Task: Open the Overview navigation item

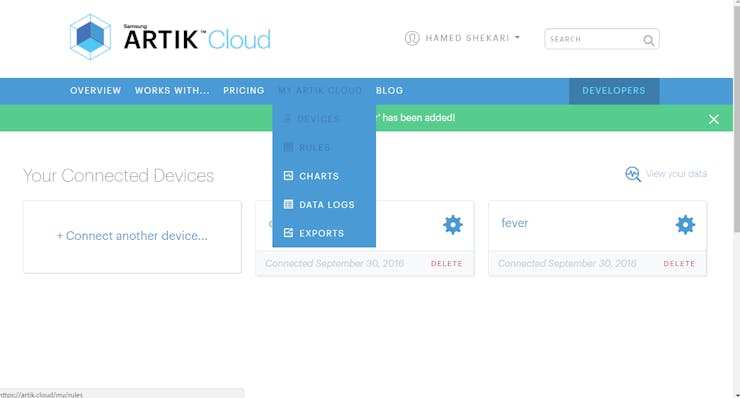Action: (95, 91)
